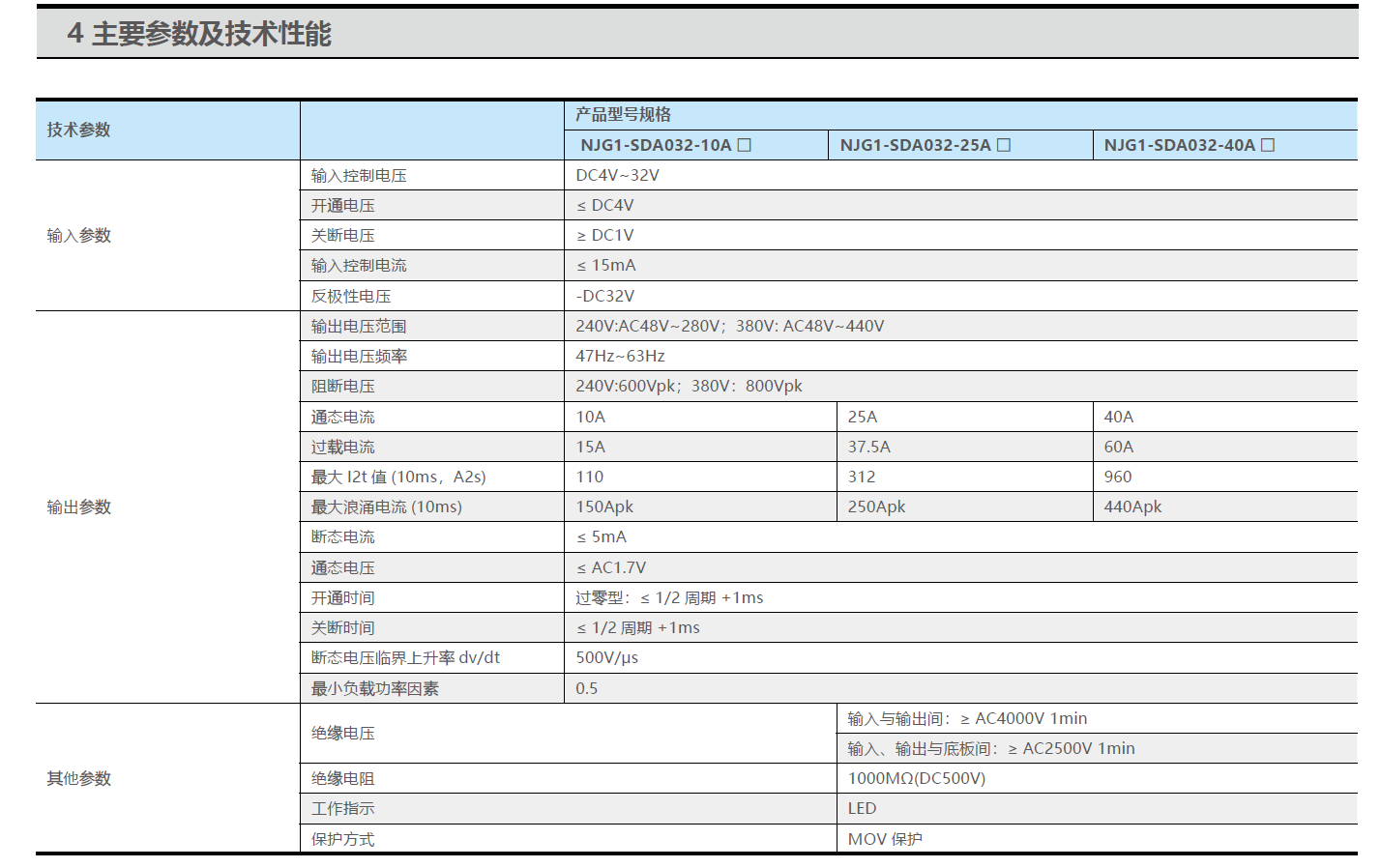Select the value '≤ DC4V'

click(x=605, y=205)
